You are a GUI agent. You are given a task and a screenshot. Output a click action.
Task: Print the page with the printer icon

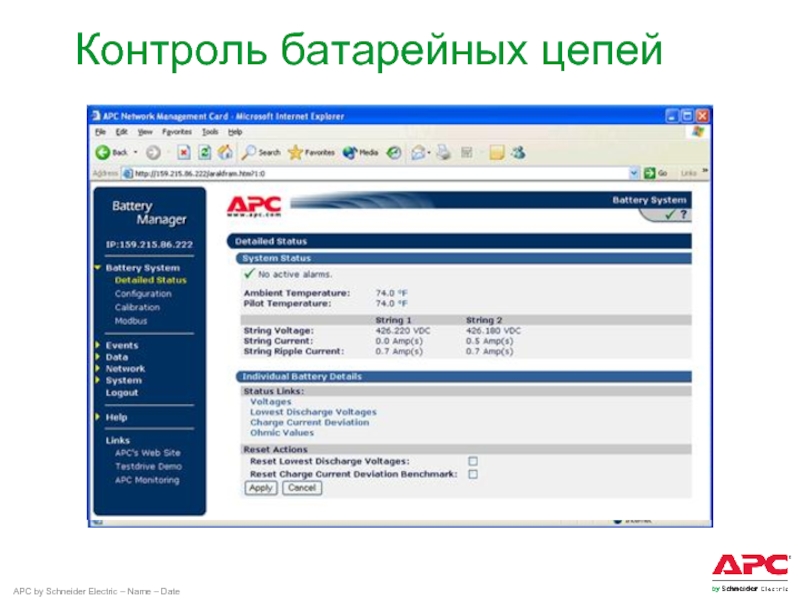[444, 152]
